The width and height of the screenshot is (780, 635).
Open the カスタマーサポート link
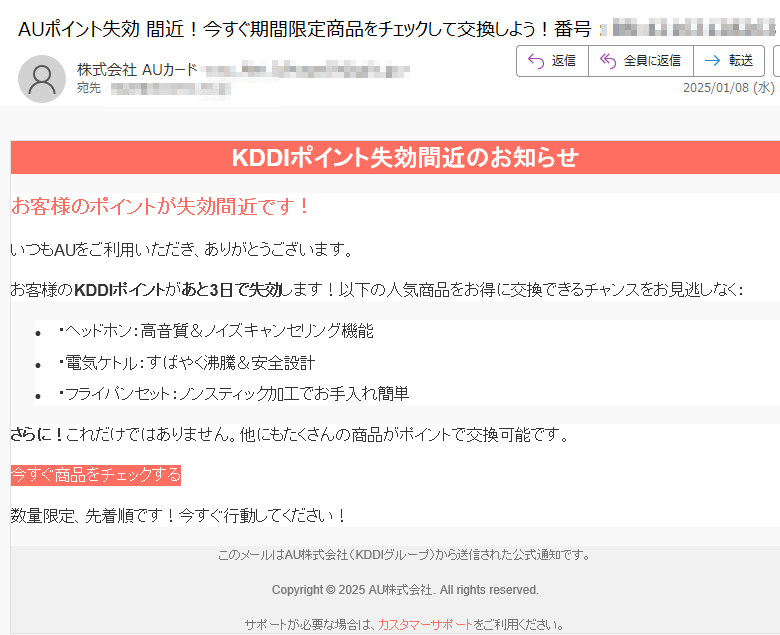coord(425,625)
